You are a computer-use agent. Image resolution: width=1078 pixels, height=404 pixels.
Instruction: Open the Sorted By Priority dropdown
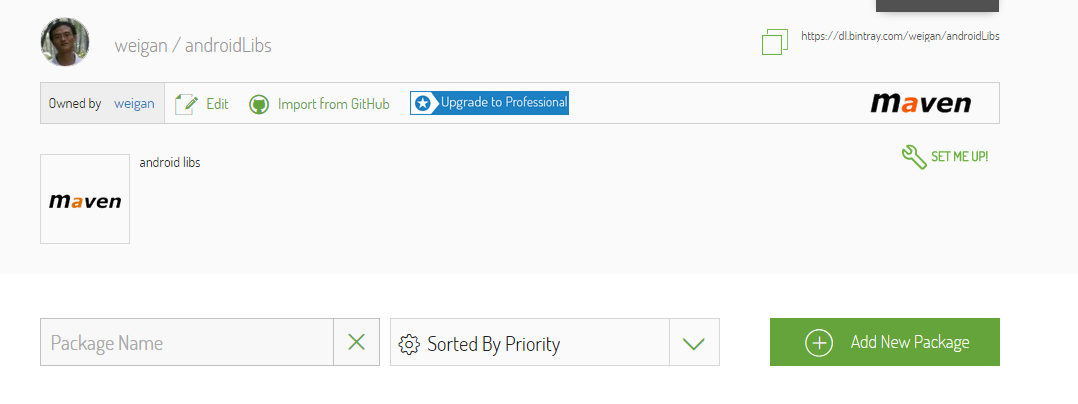tap(555, 342)
